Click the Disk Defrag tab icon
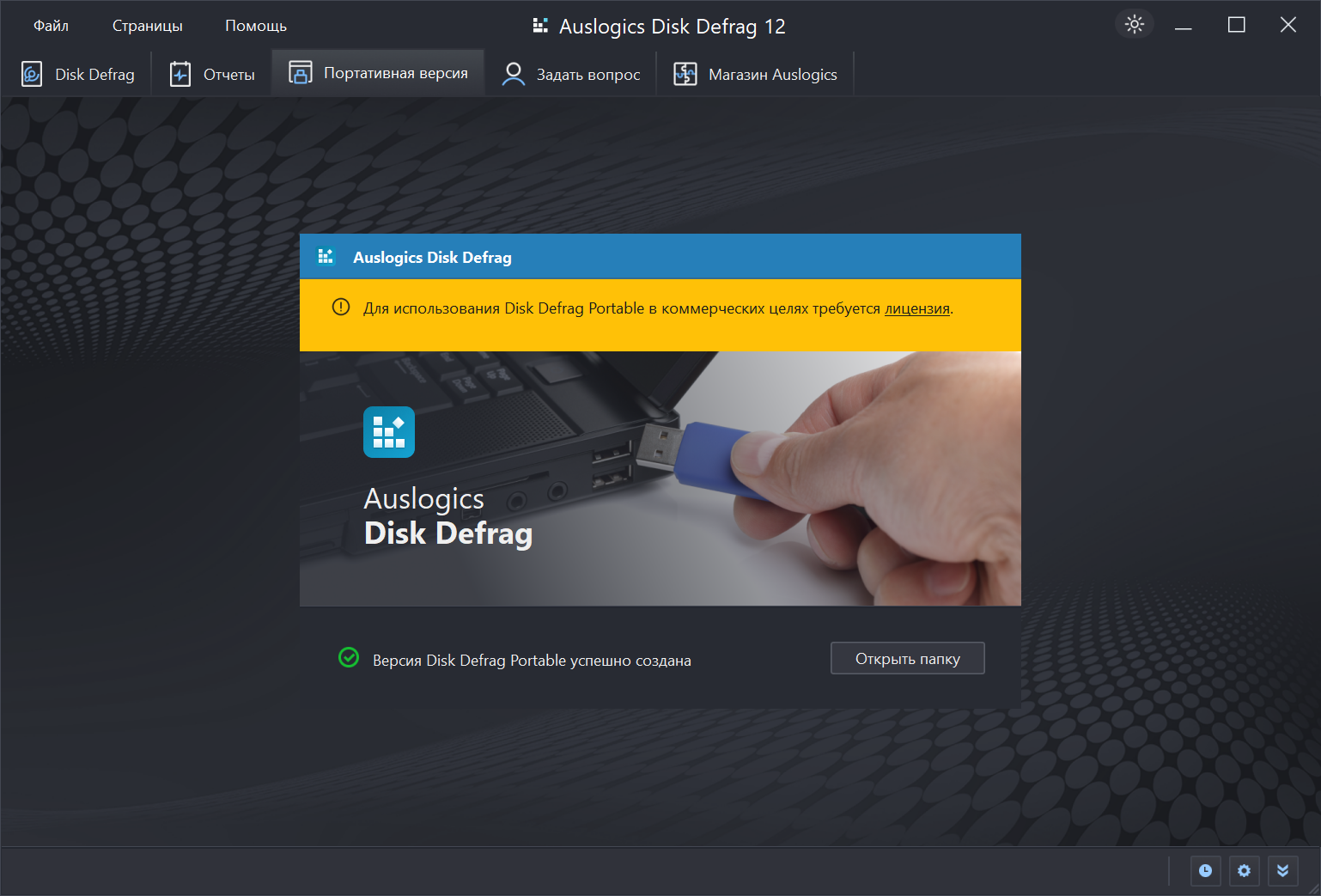Image resolution: width=1321 pixels, height=896 pixels. pos(32,74)
